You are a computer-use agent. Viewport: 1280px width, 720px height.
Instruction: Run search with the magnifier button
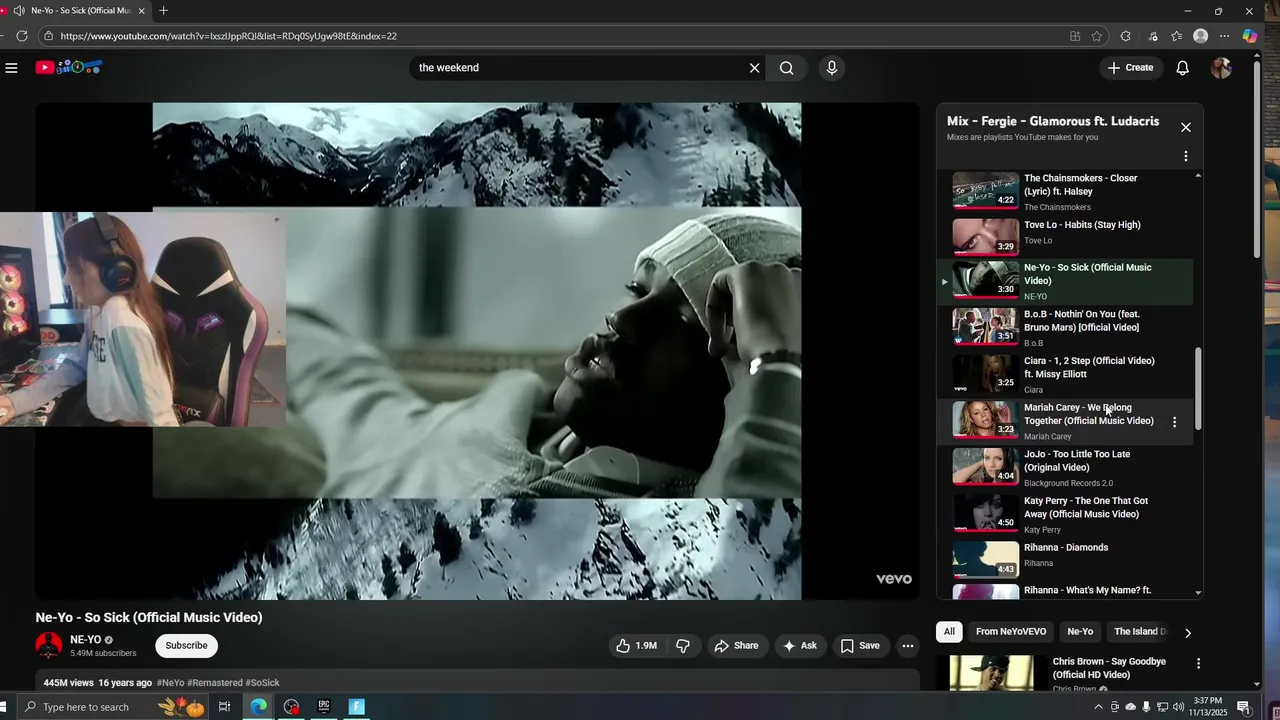pyautogui.click(x=787, y=68)
